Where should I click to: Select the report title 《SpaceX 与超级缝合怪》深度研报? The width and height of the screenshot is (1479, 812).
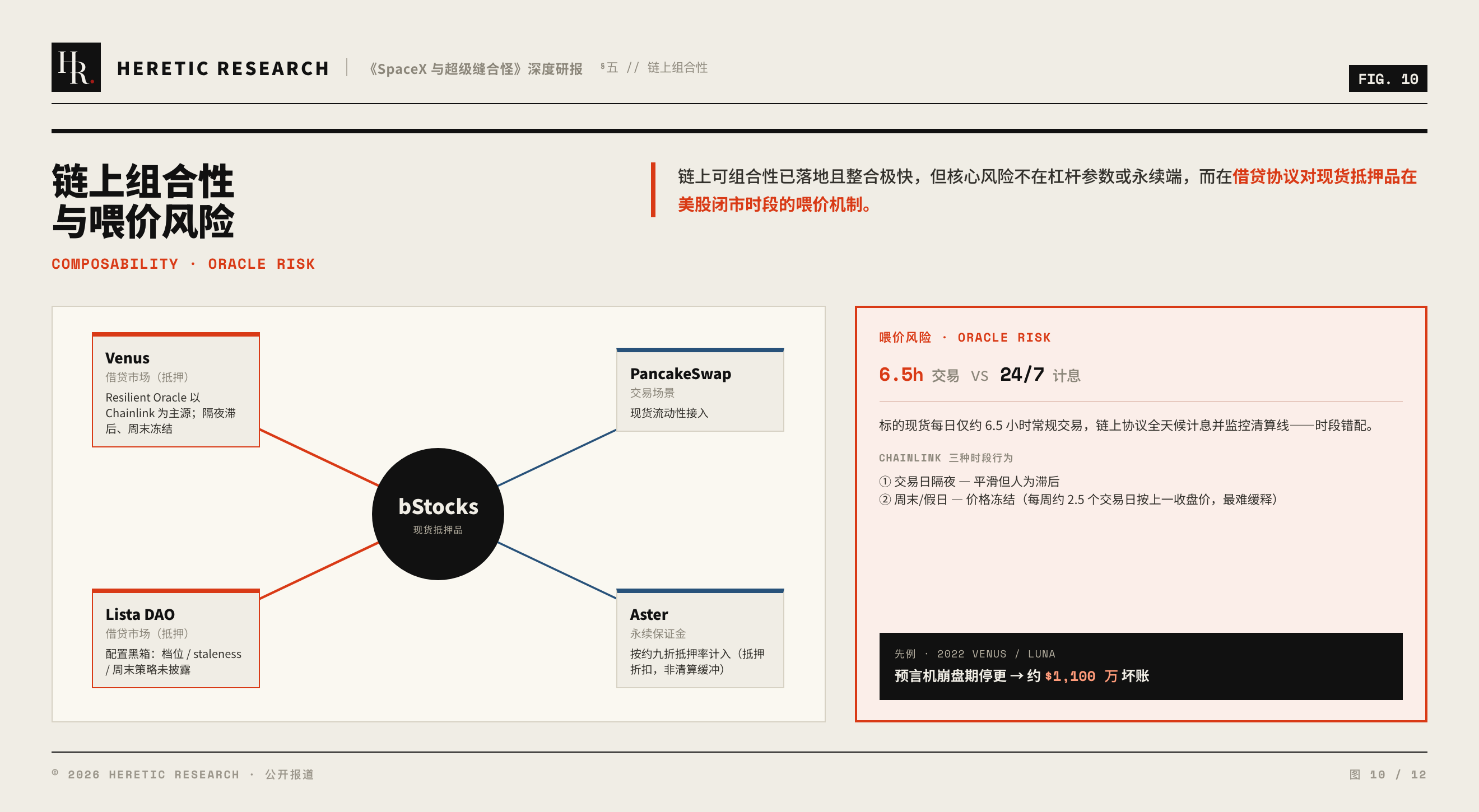coord(476,69)
